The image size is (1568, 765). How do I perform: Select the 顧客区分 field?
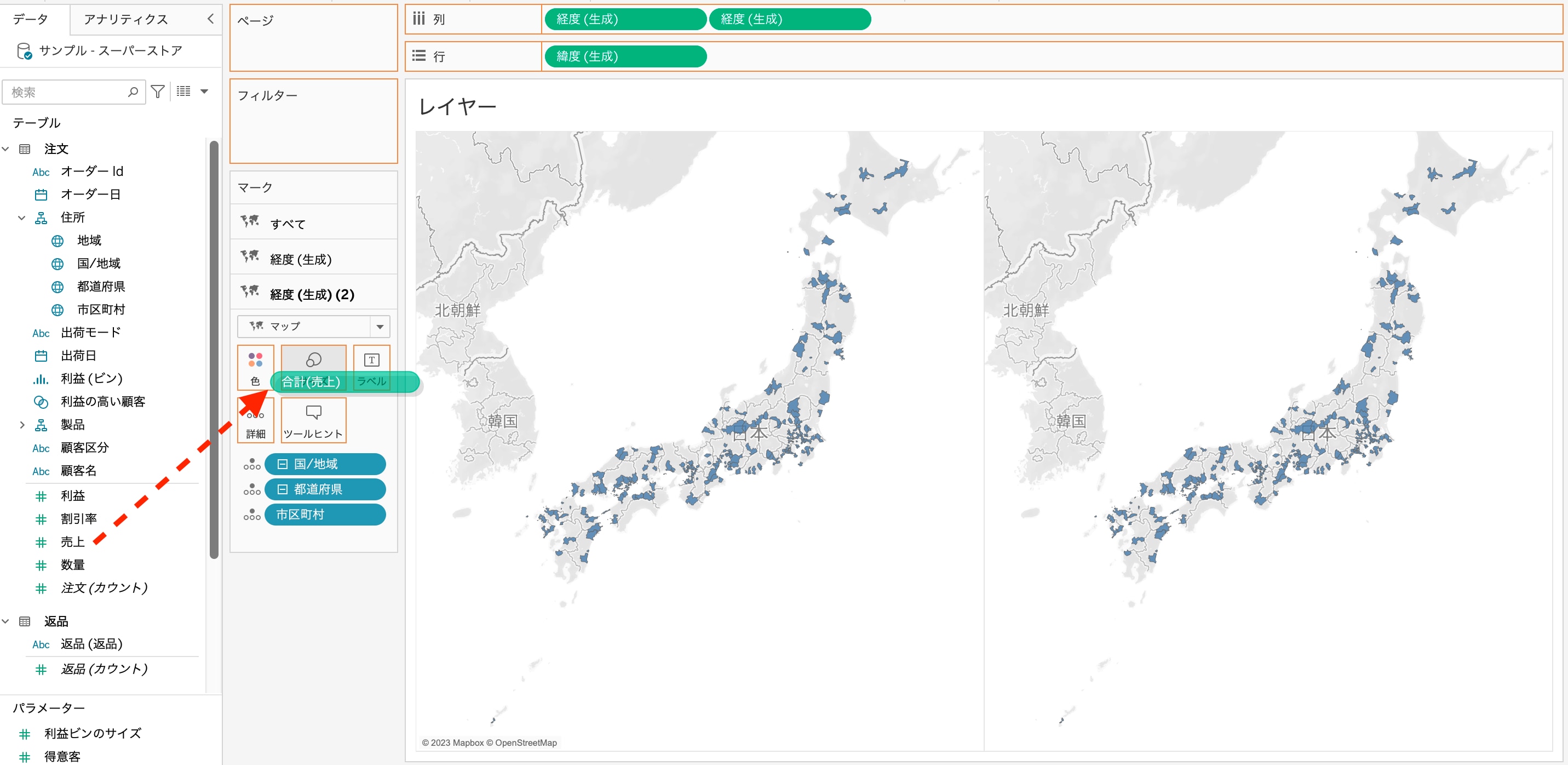click(84, 448)
